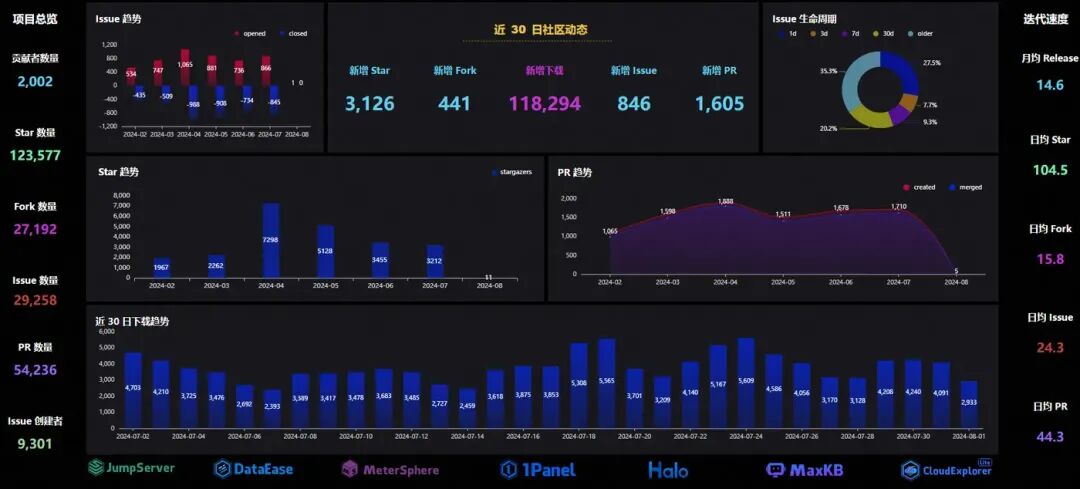This screenshot has height=489, width=1080.
Task: Click the 贡献者数量 value 2,002
Action: coord(34,81)
